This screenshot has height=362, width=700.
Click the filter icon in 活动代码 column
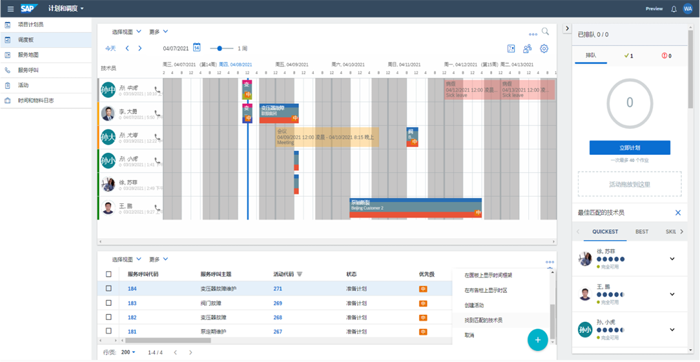click(300, 274)
